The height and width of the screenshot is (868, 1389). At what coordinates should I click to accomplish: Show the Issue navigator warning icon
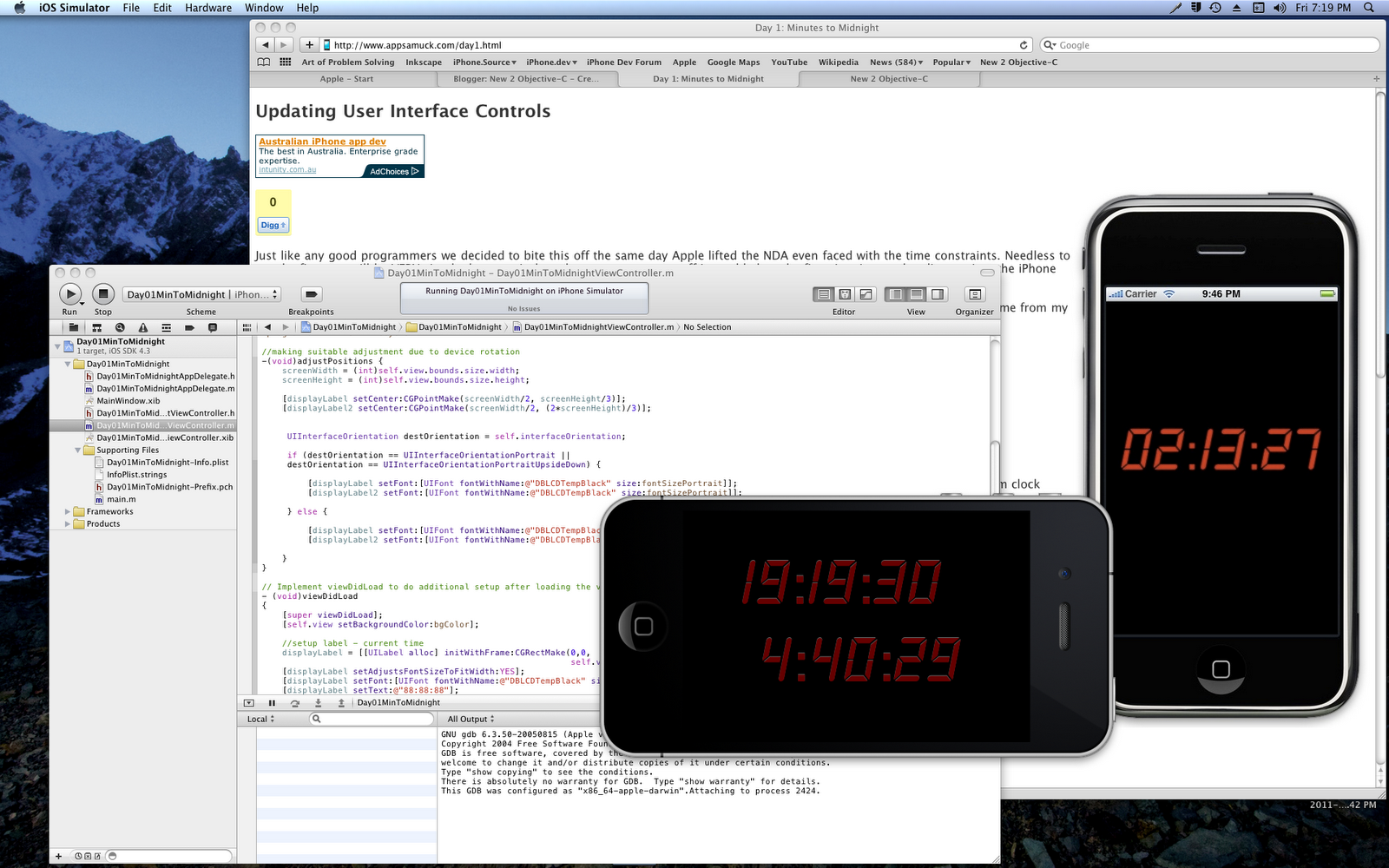(x=143, y=327)
